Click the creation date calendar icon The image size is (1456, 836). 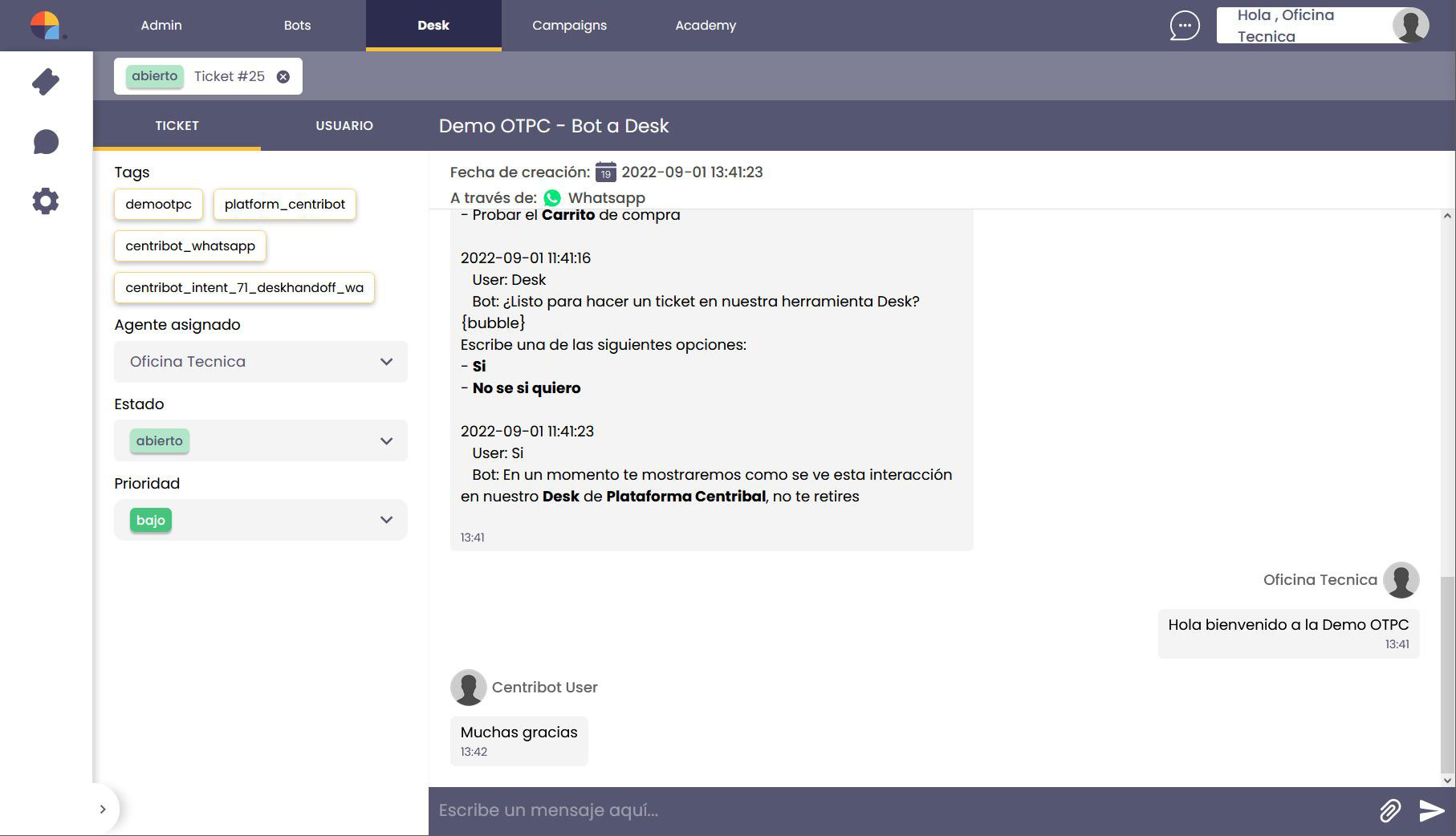[x=605, y=172]
